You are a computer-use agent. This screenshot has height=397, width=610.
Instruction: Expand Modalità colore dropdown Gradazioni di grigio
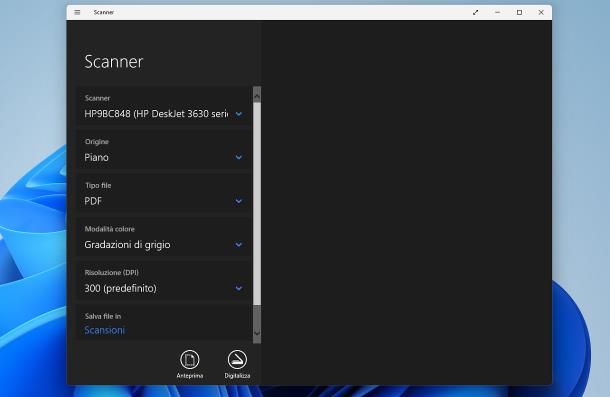click(164, 245)
